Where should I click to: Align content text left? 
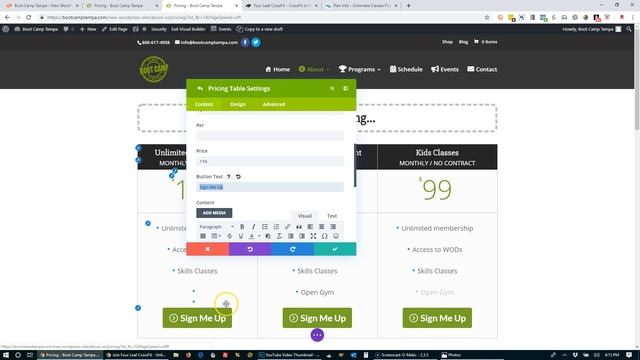coord(311,227)
